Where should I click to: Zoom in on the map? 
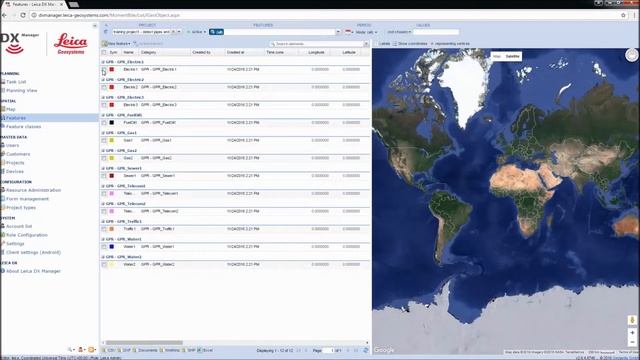click(632, 333)
